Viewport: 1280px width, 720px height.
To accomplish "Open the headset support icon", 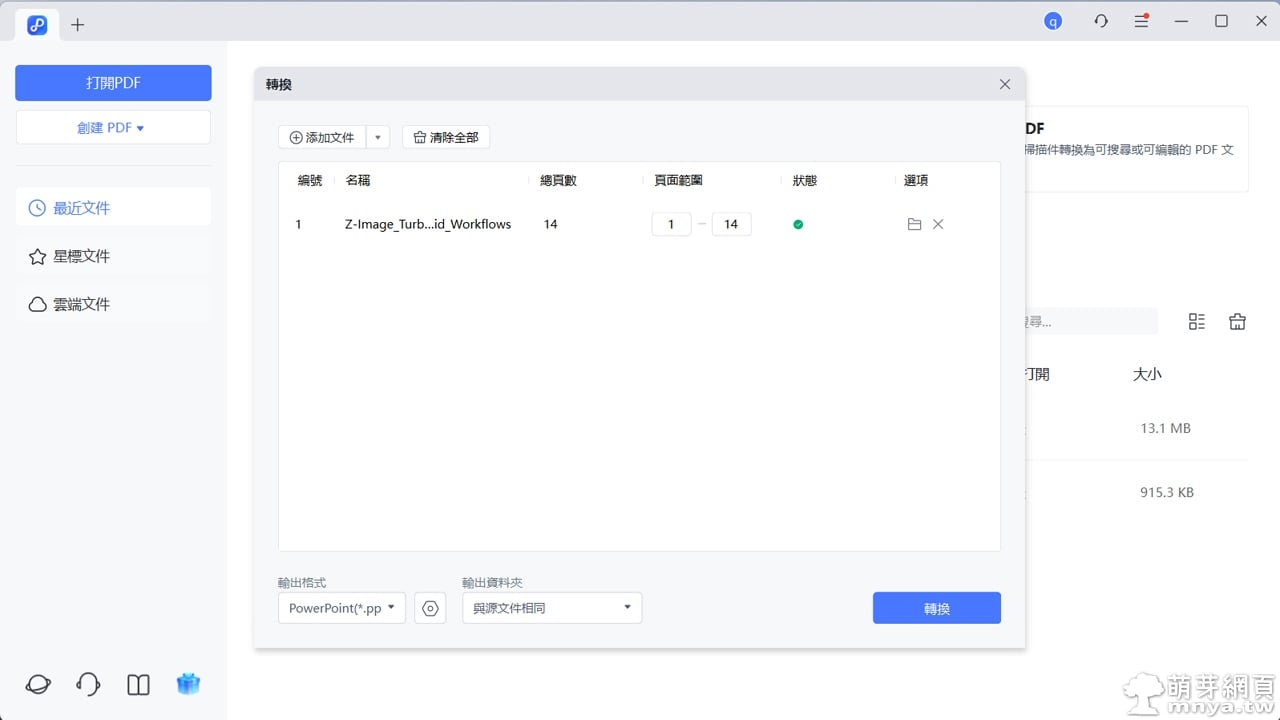I will (88, 684).
